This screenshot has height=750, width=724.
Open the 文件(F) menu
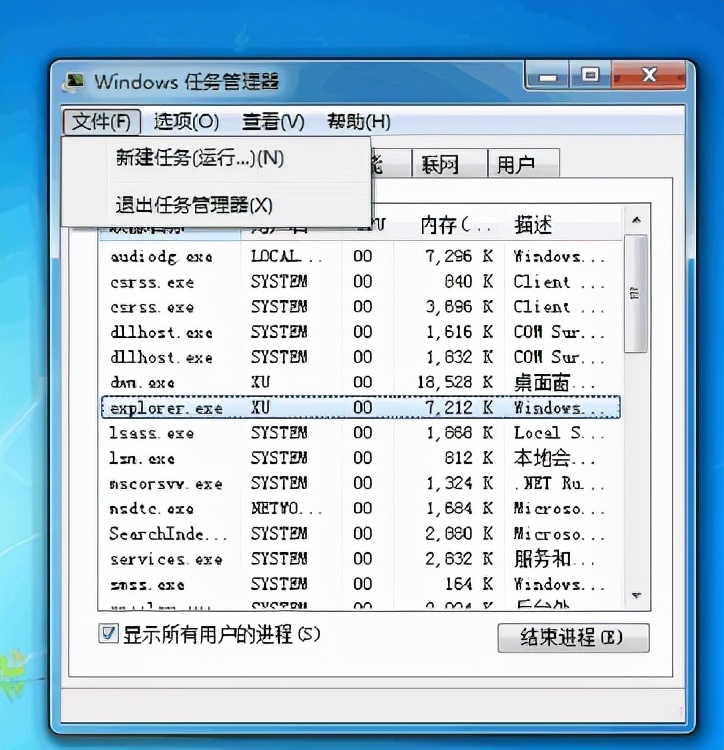click(x=101, y=121)
